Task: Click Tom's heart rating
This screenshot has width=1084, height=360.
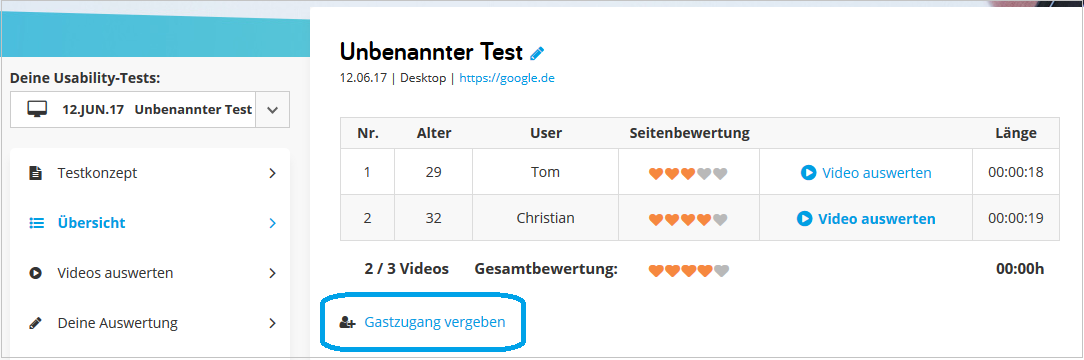Action: pyautogui.click(x=689, y=173)
